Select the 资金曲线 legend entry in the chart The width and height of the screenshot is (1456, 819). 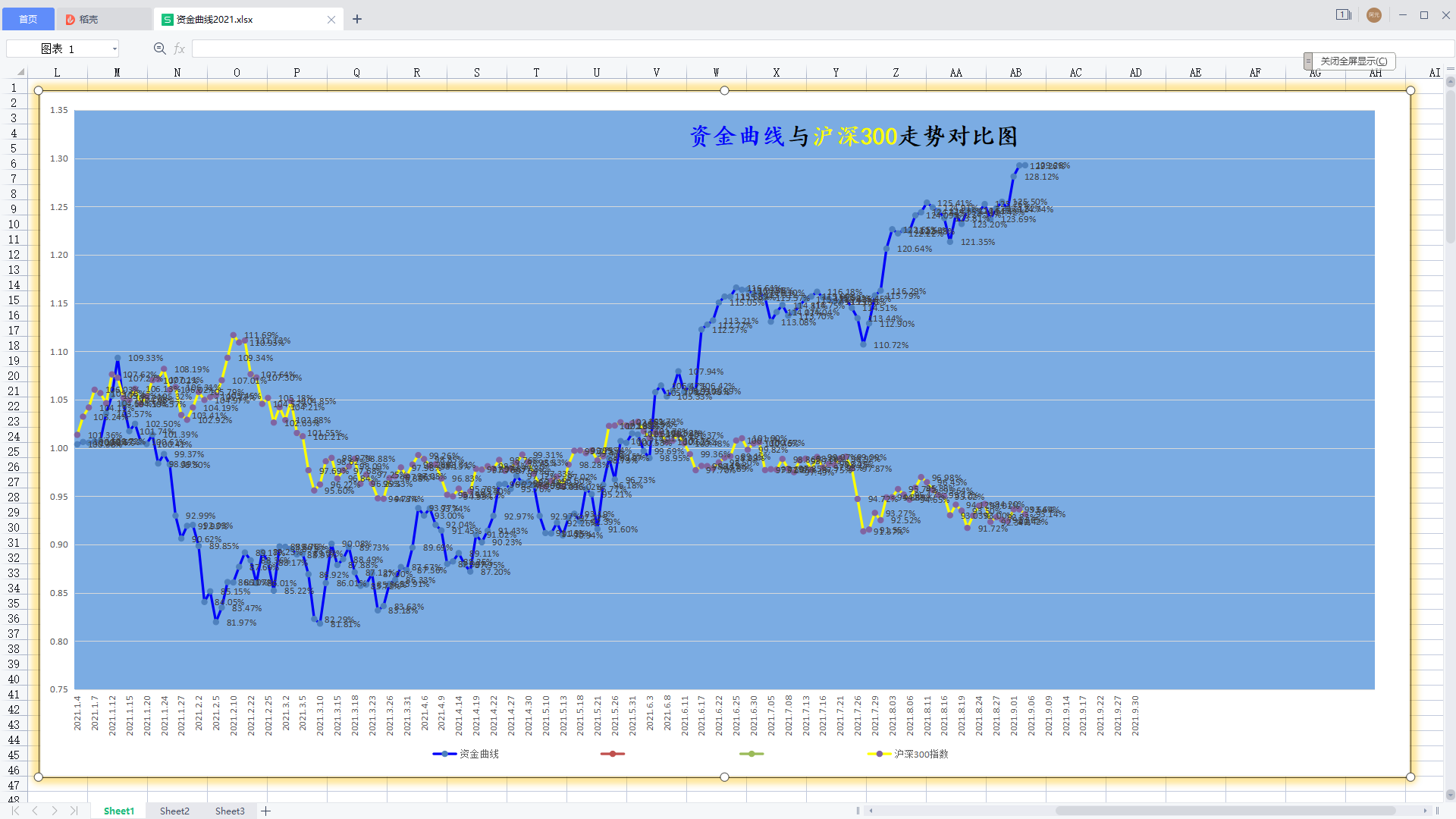tap(479, 754)
